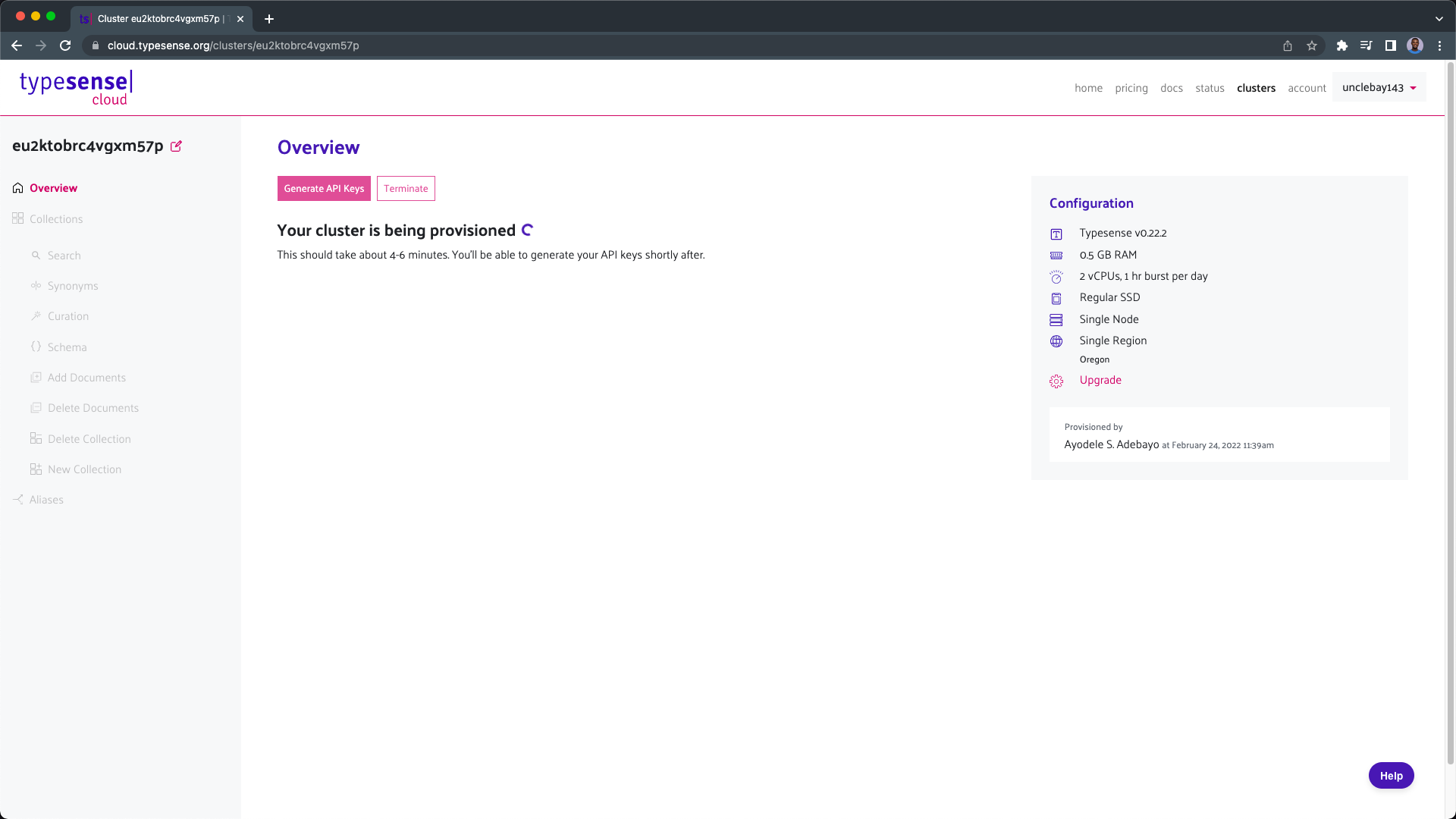Click the Ayodele S. Adebayo name
Image resolution: width=1456 pixels, height=819 pixels.
(x=1111, y=444)
